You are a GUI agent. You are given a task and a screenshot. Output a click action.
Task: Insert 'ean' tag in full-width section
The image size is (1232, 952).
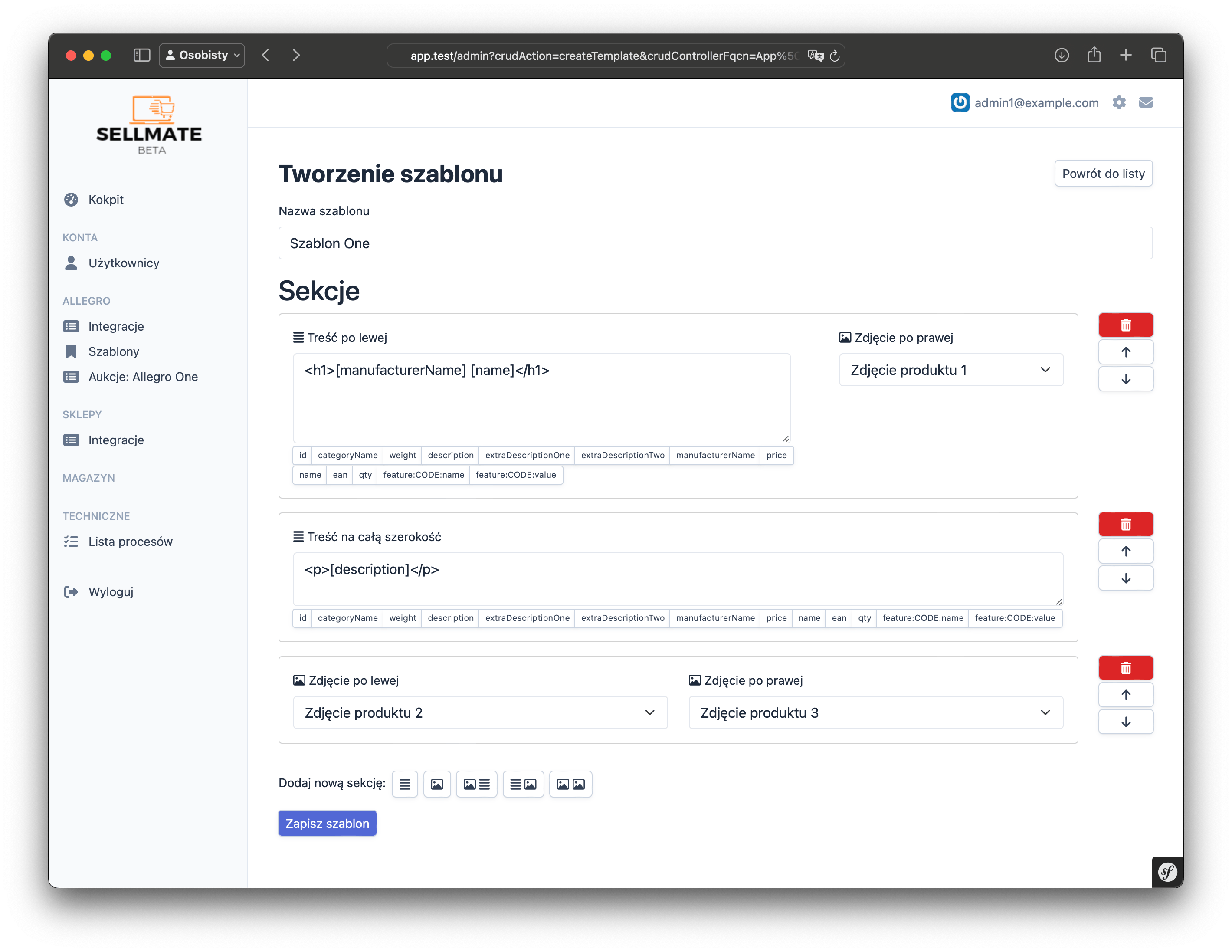tap(839, 618)
